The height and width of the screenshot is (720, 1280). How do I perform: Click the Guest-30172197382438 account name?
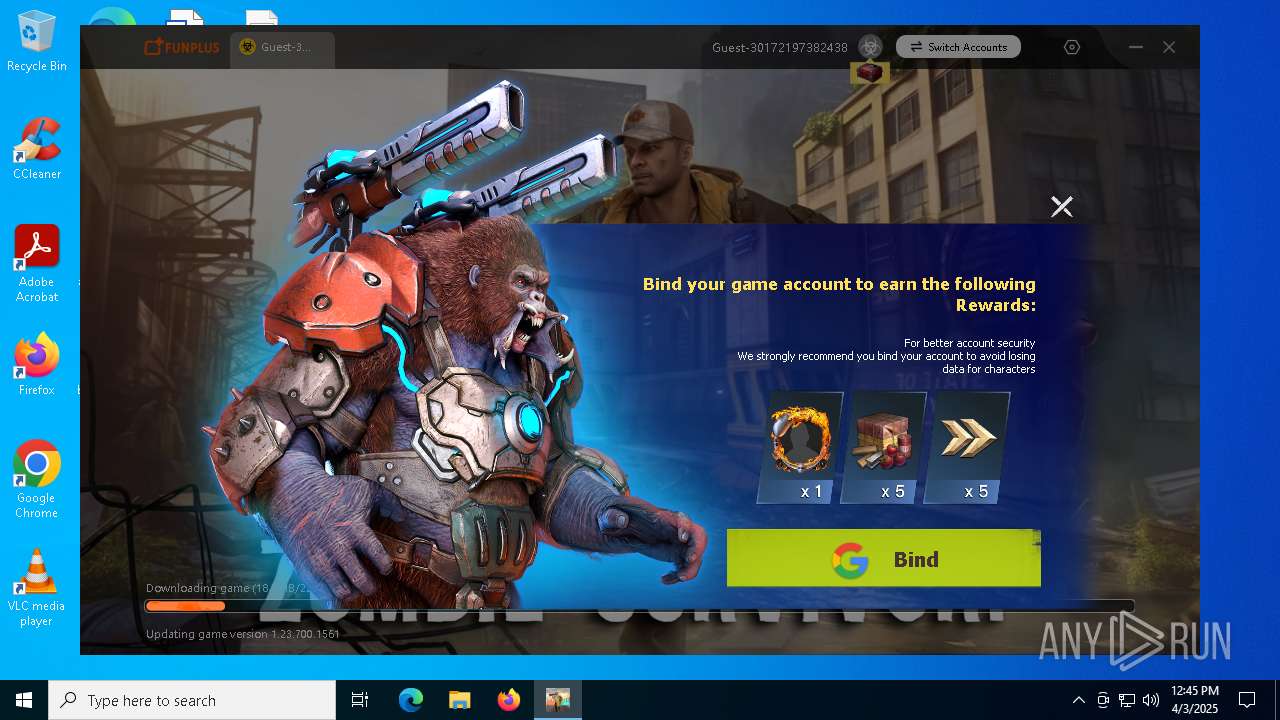click(x=780, y=47)
